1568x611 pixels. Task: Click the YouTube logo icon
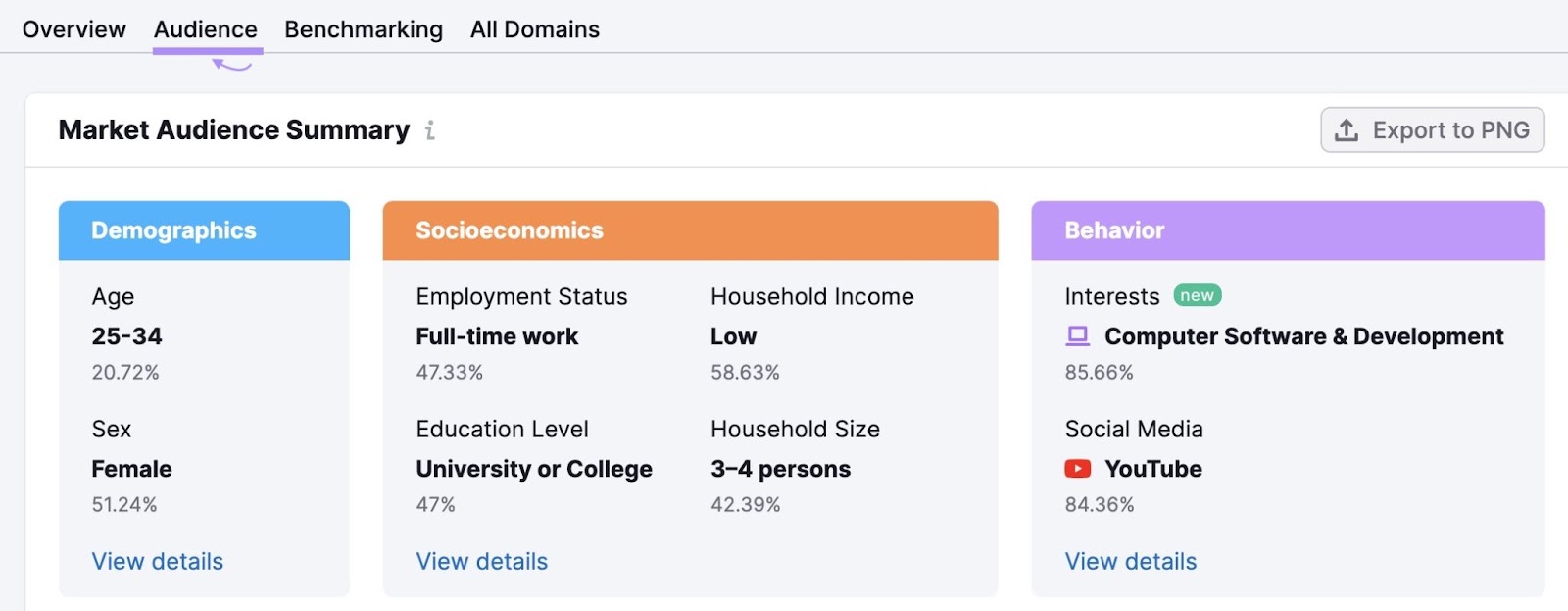[1077, 469]
